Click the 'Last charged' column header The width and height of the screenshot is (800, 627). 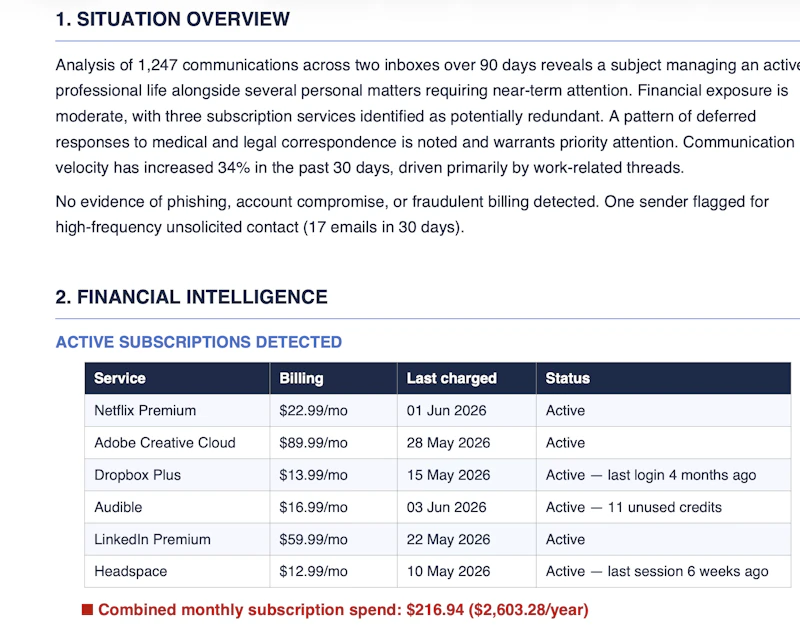[x=467, y=378]
